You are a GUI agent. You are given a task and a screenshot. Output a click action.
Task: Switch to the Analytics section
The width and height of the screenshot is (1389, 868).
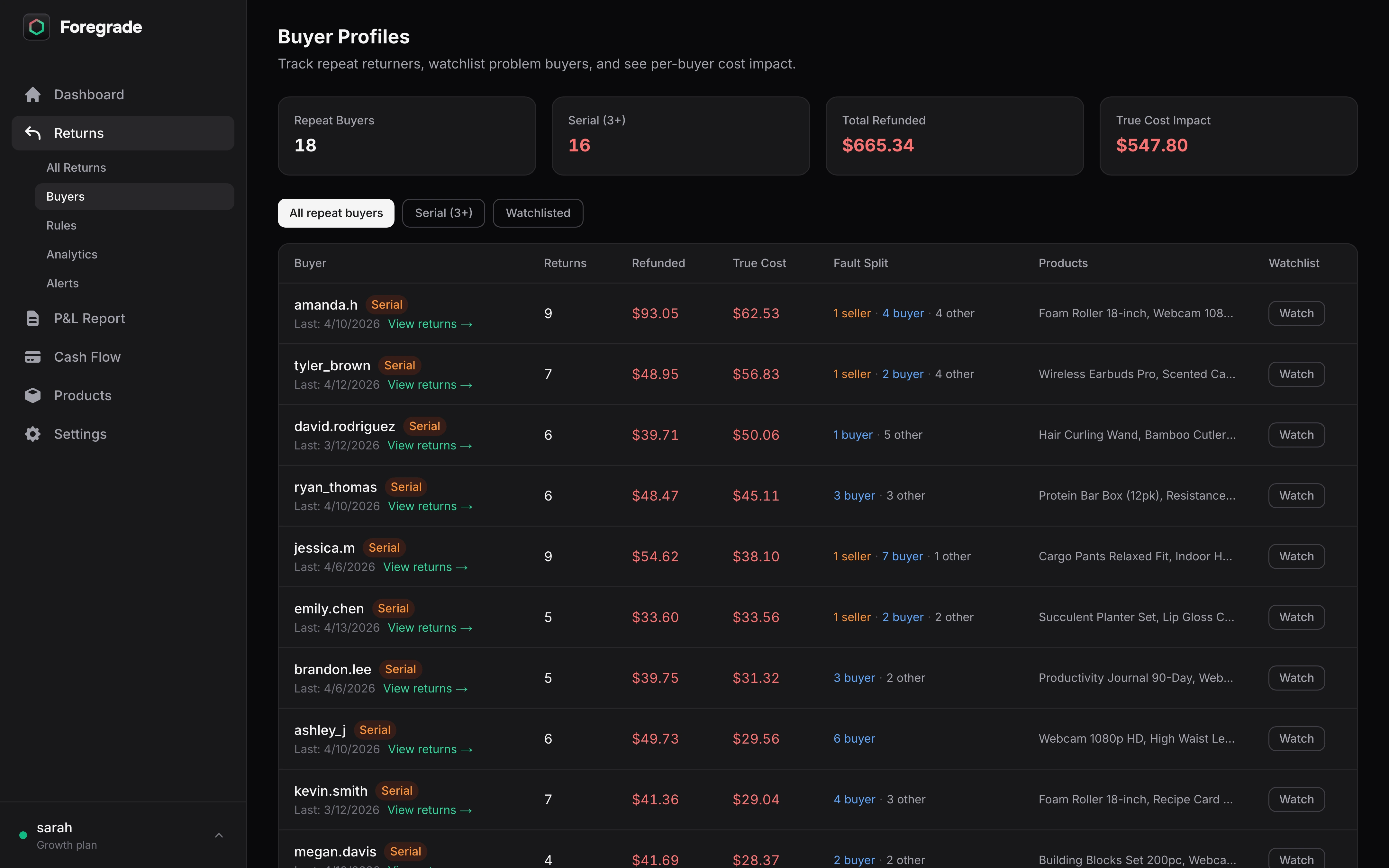click(71, 254)
